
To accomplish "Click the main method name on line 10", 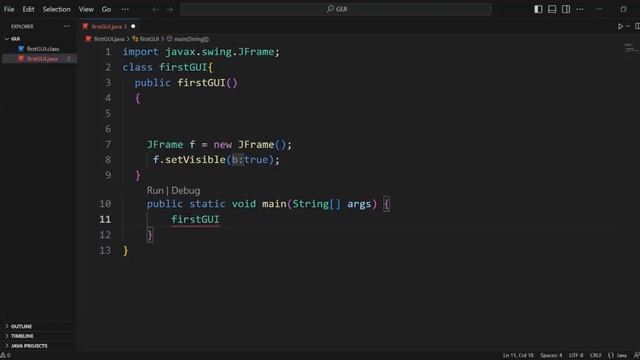I will [274, 204].
